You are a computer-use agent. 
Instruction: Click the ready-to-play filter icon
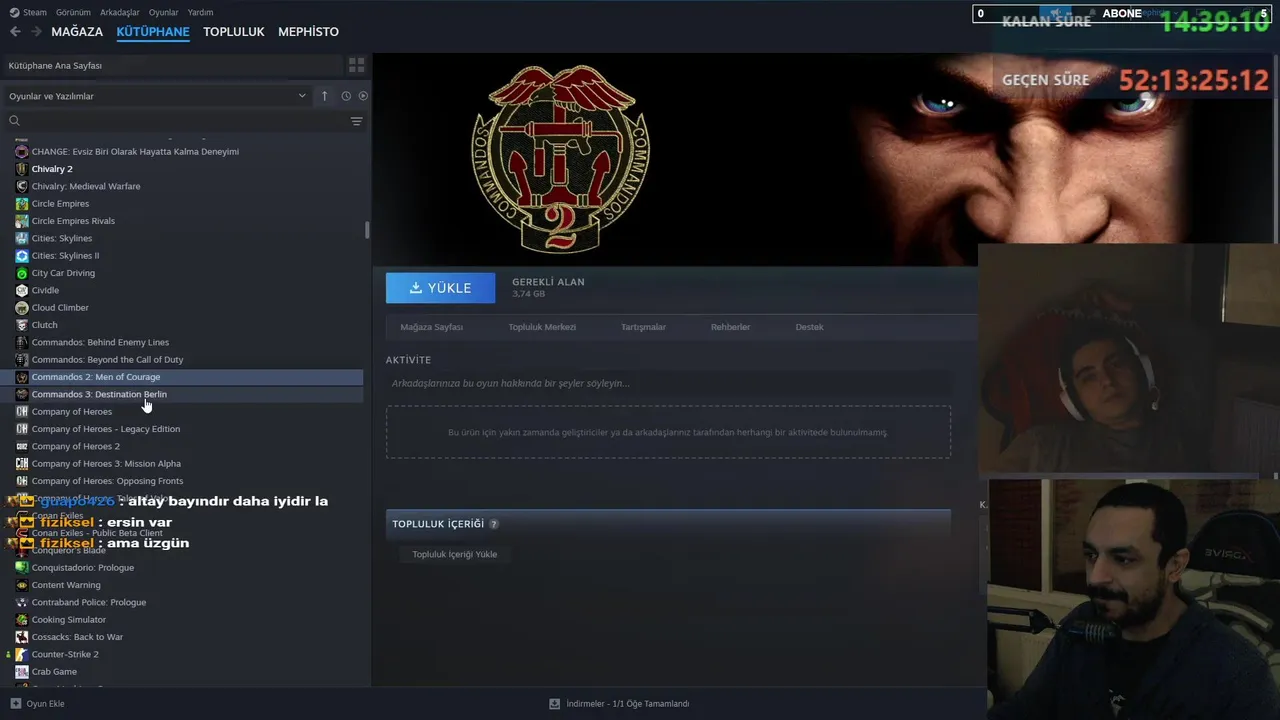click(363, 96)
